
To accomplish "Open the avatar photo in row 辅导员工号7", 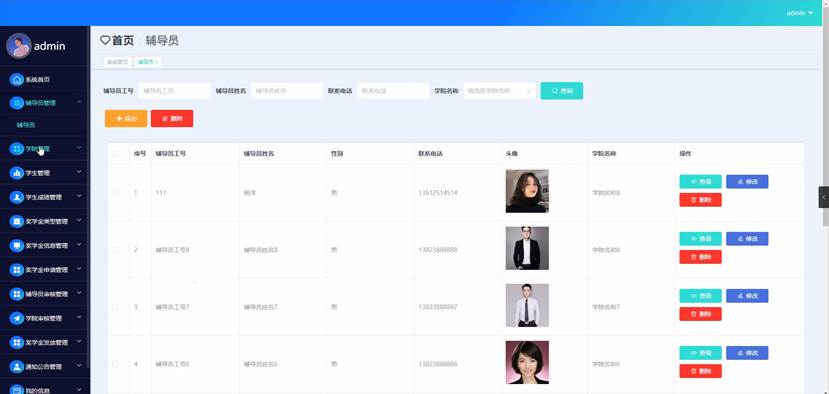I will click(527, 305).
